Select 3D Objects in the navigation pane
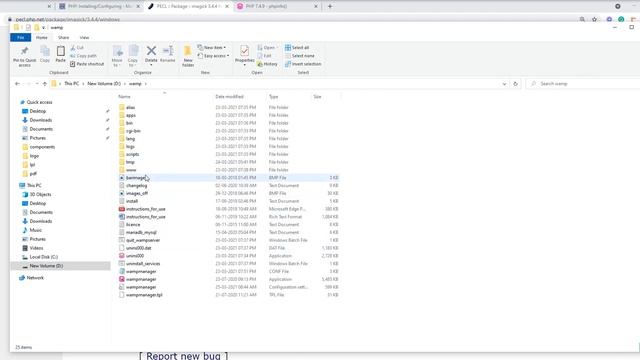 click(40, 195)
